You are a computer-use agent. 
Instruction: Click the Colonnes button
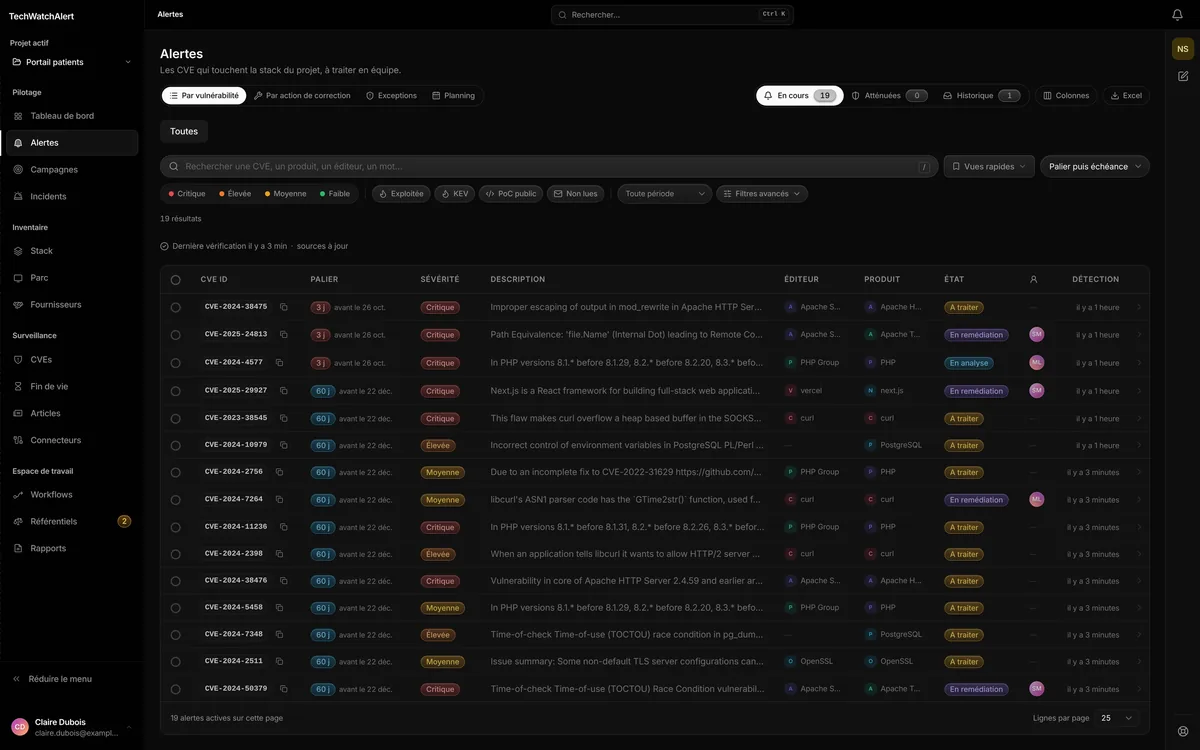(1066, 96)
